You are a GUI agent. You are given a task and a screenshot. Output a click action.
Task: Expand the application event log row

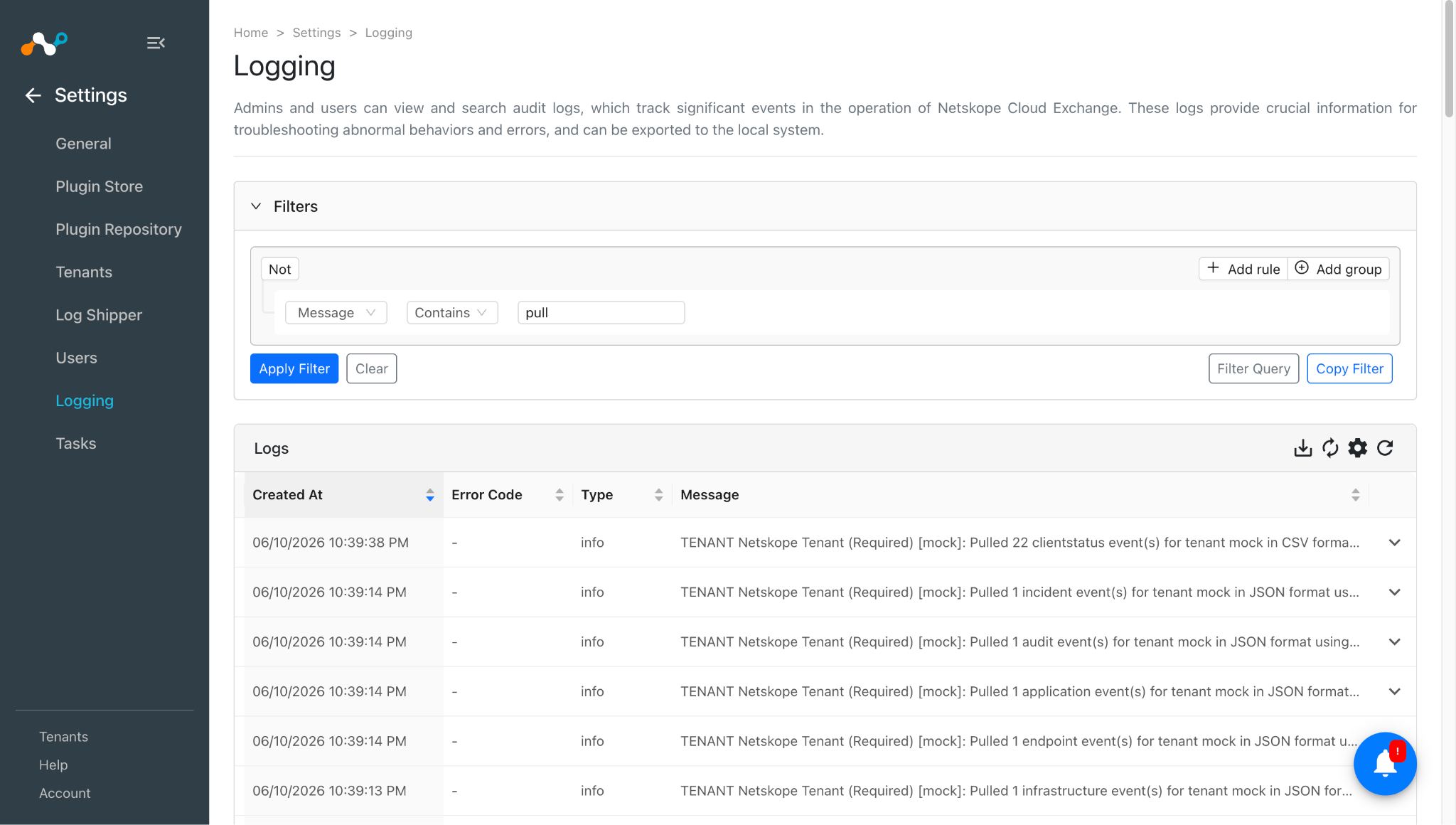click(1395, 692)
